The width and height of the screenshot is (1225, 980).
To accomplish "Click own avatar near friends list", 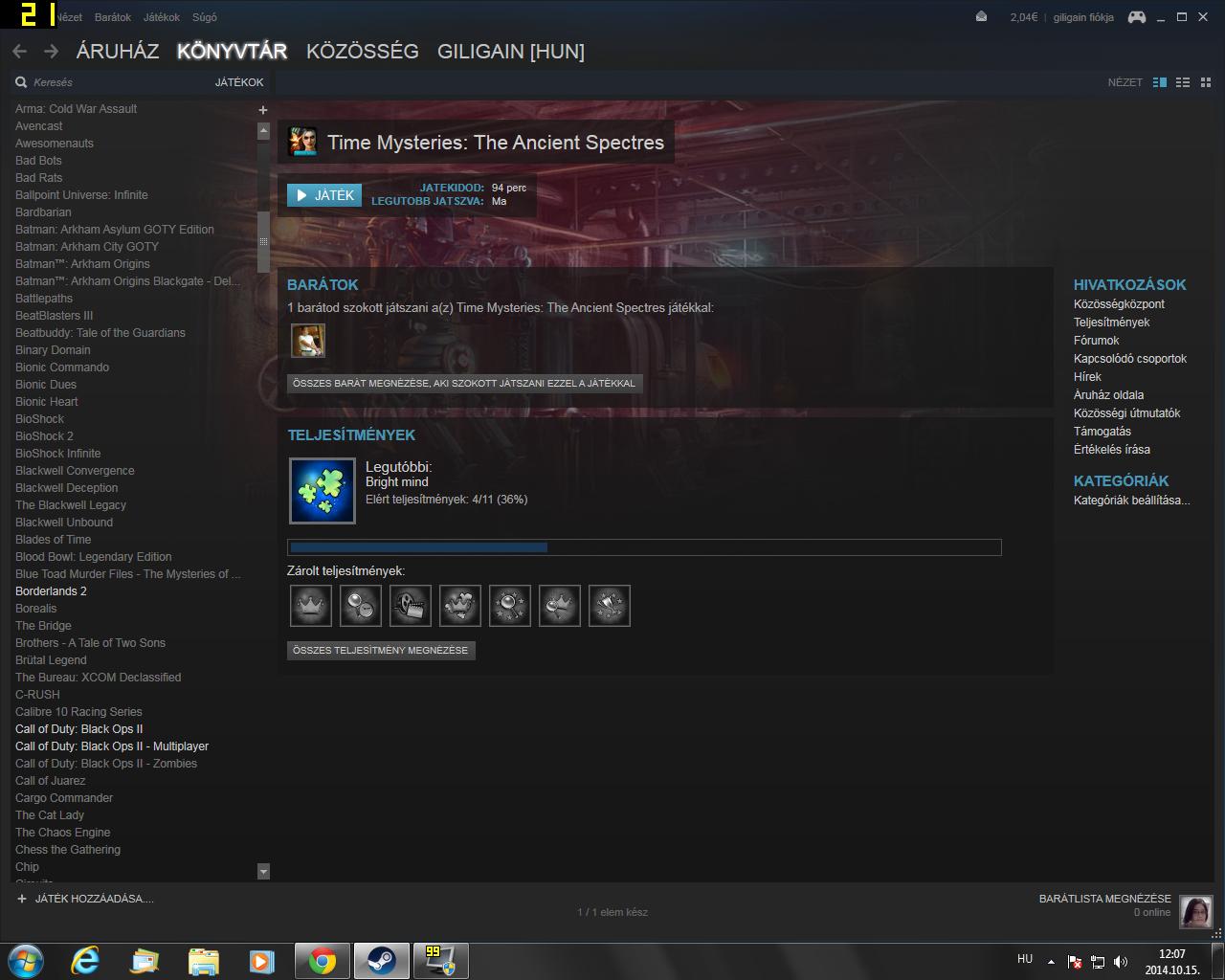I will [1196, 912].
